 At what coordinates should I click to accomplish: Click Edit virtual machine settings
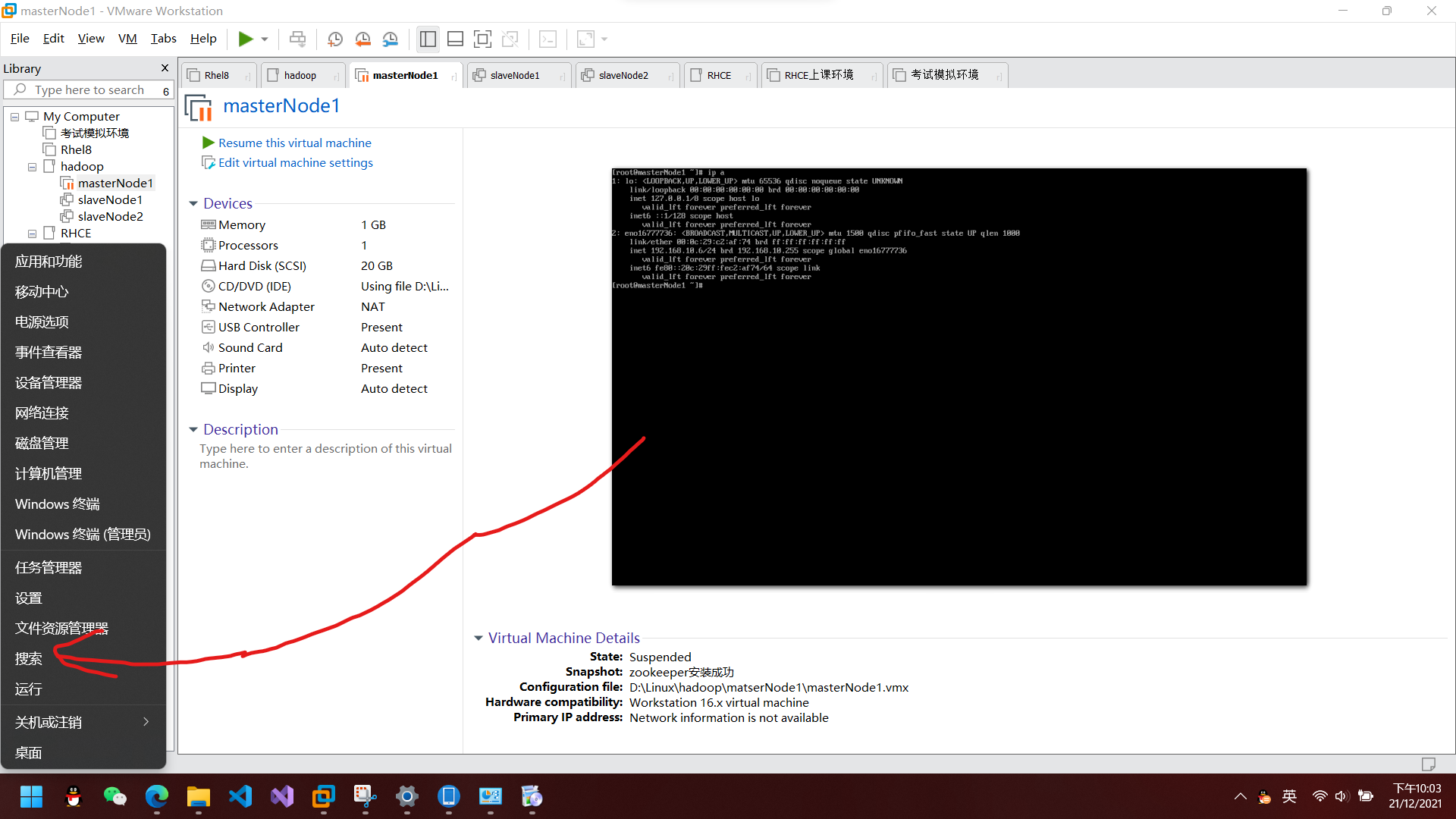point(295,162)
